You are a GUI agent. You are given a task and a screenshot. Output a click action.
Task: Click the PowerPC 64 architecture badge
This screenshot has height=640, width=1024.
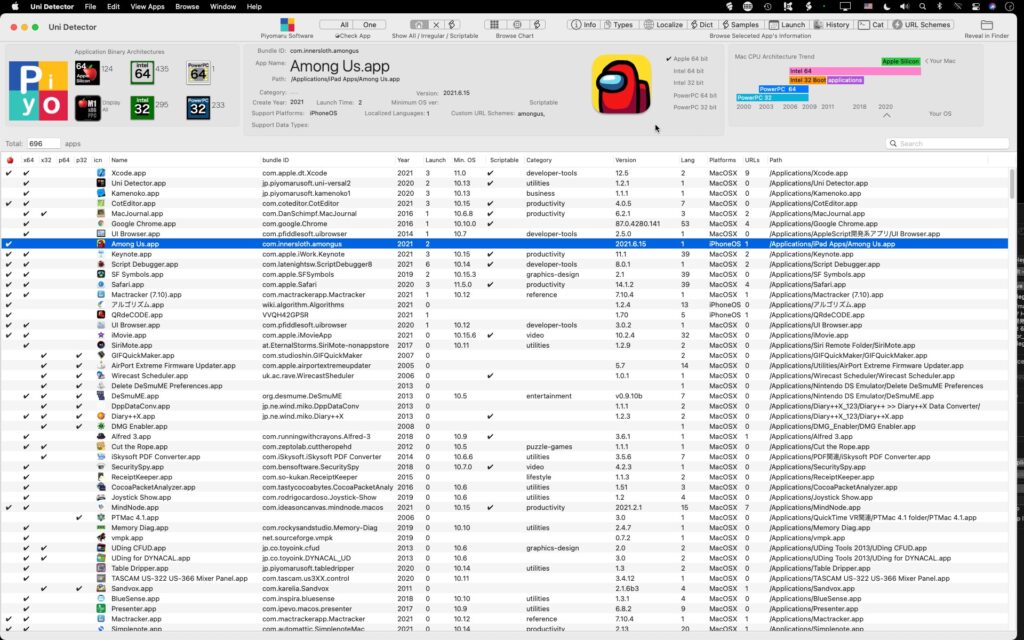(x=198, y=72)
